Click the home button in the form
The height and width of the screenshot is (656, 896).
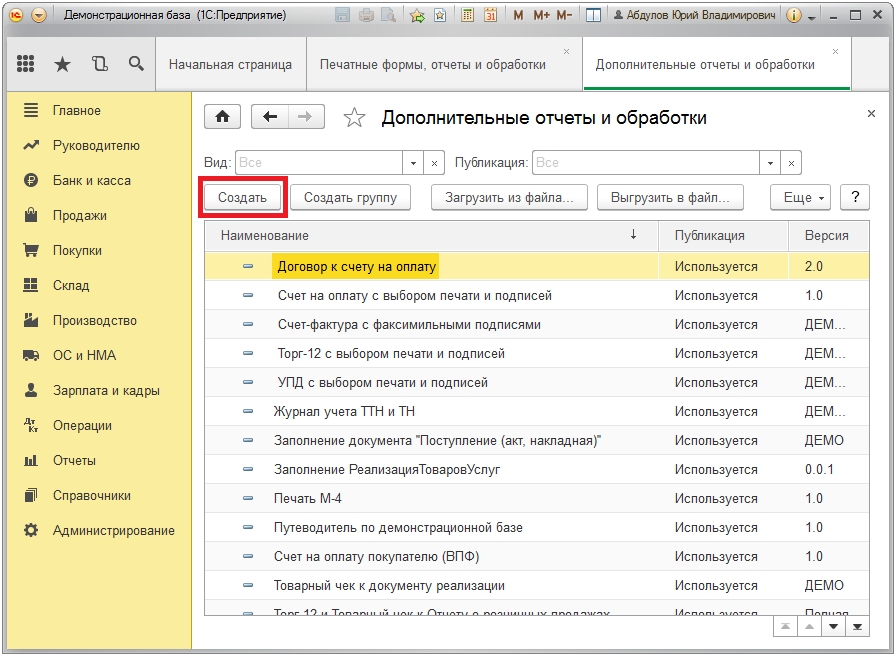tap(222, 117)
